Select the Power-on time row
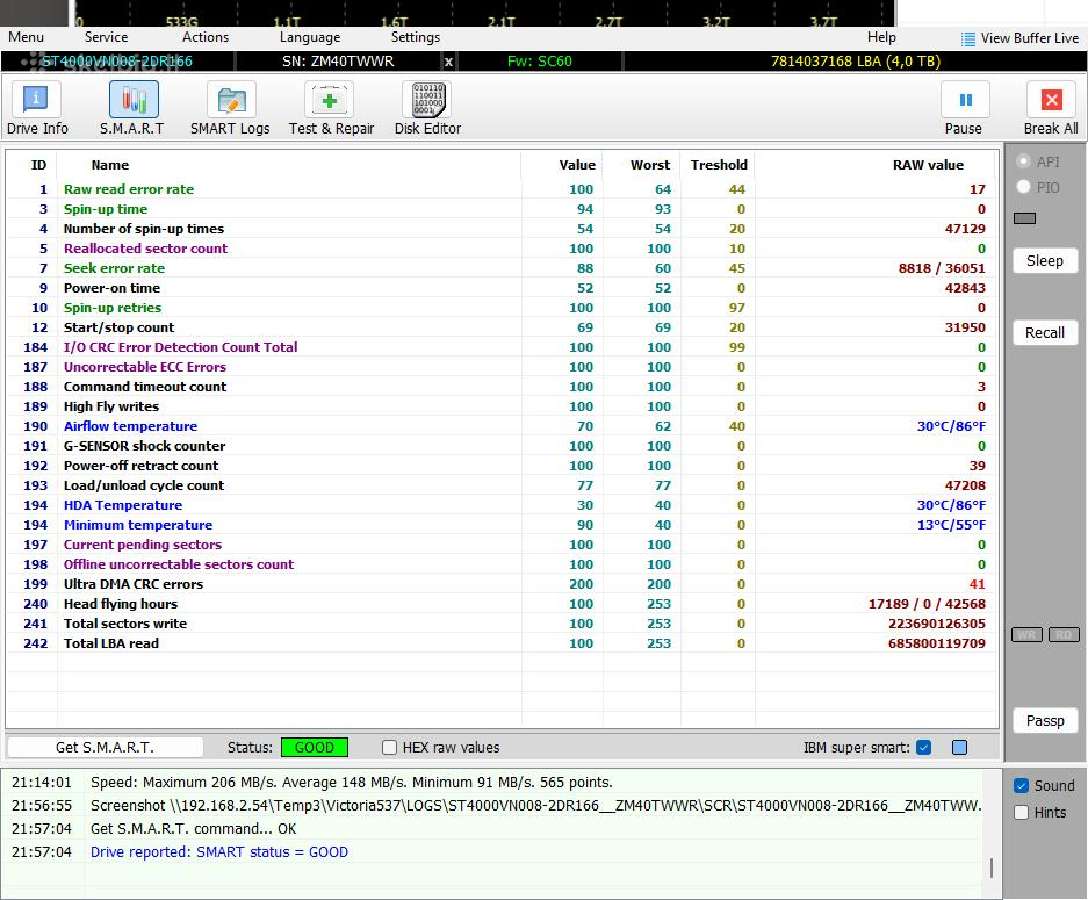This screenshot has width=1088, height=900. [502, 288]
